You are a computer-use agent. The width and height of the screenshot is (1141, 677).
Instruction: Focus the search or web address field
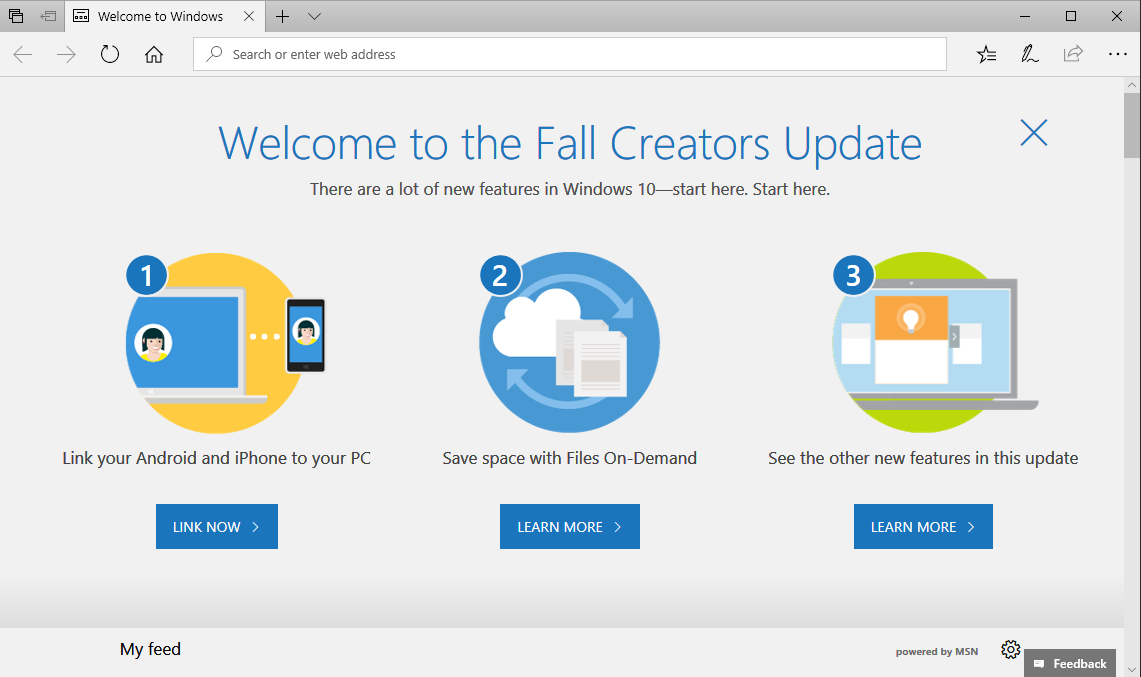click(x=570, y=55)
